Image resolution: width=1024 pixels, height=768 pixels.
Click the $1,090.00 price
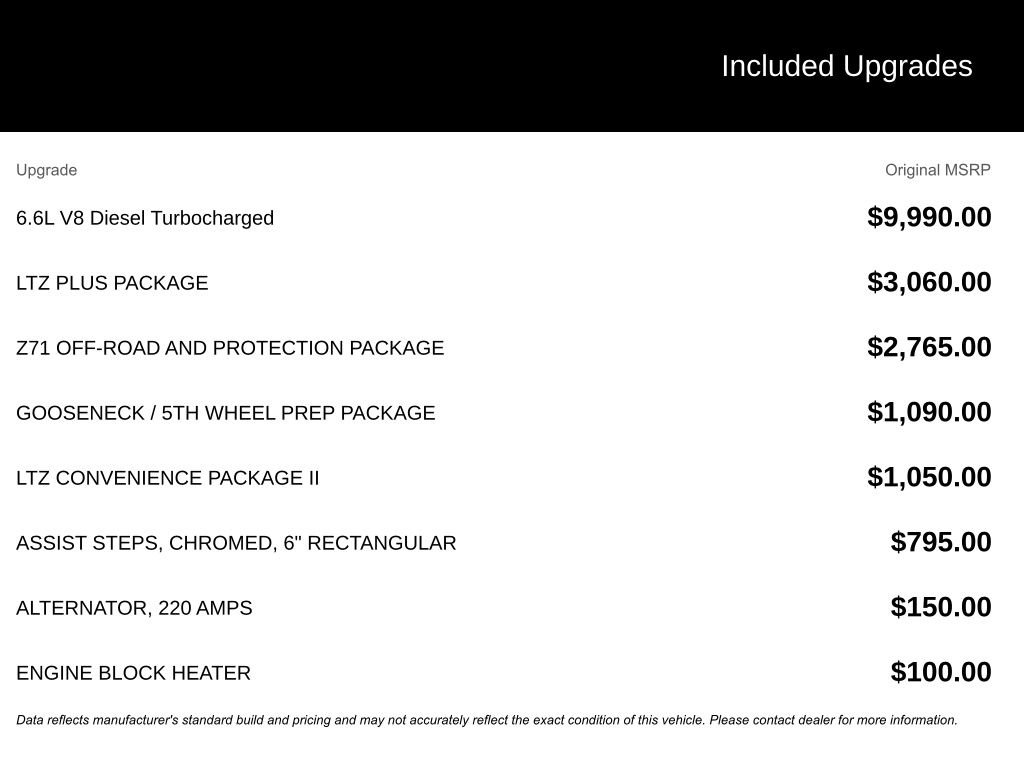pyautogui.click(x=929, y=412)
